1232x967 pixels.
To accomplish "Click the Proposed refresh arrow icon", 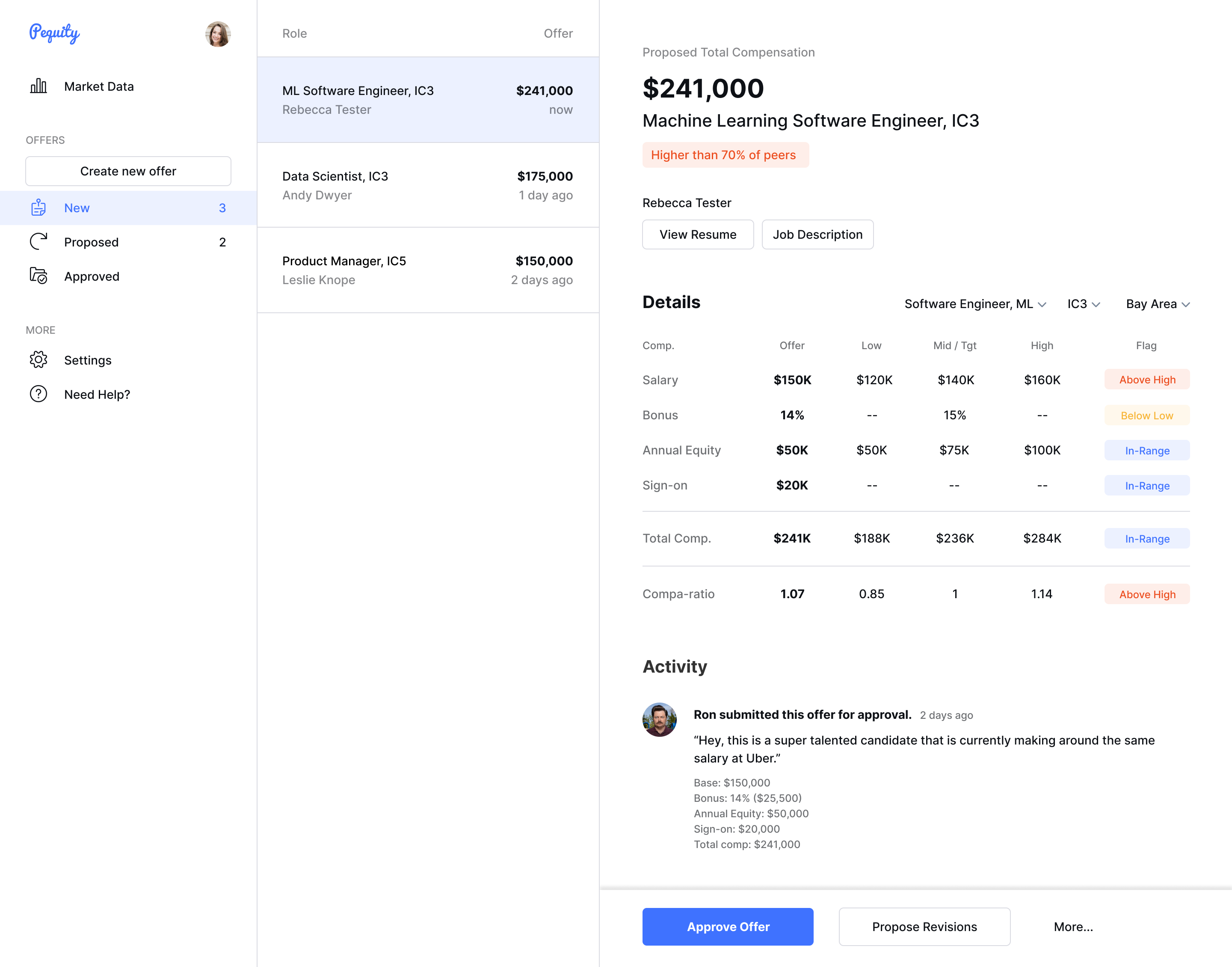I will point(38,242).
